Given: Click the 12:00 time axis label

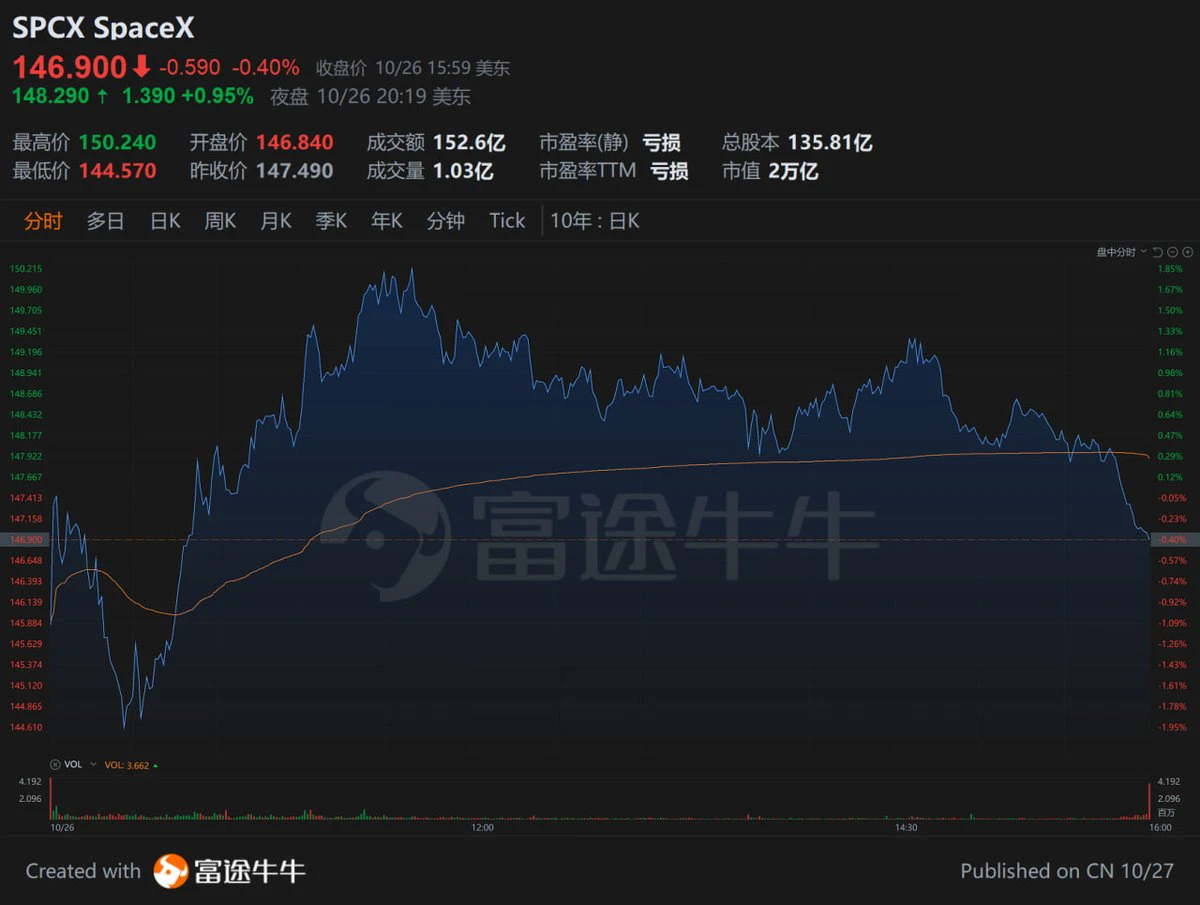Looking at the screenshot, I should point(482,828).
